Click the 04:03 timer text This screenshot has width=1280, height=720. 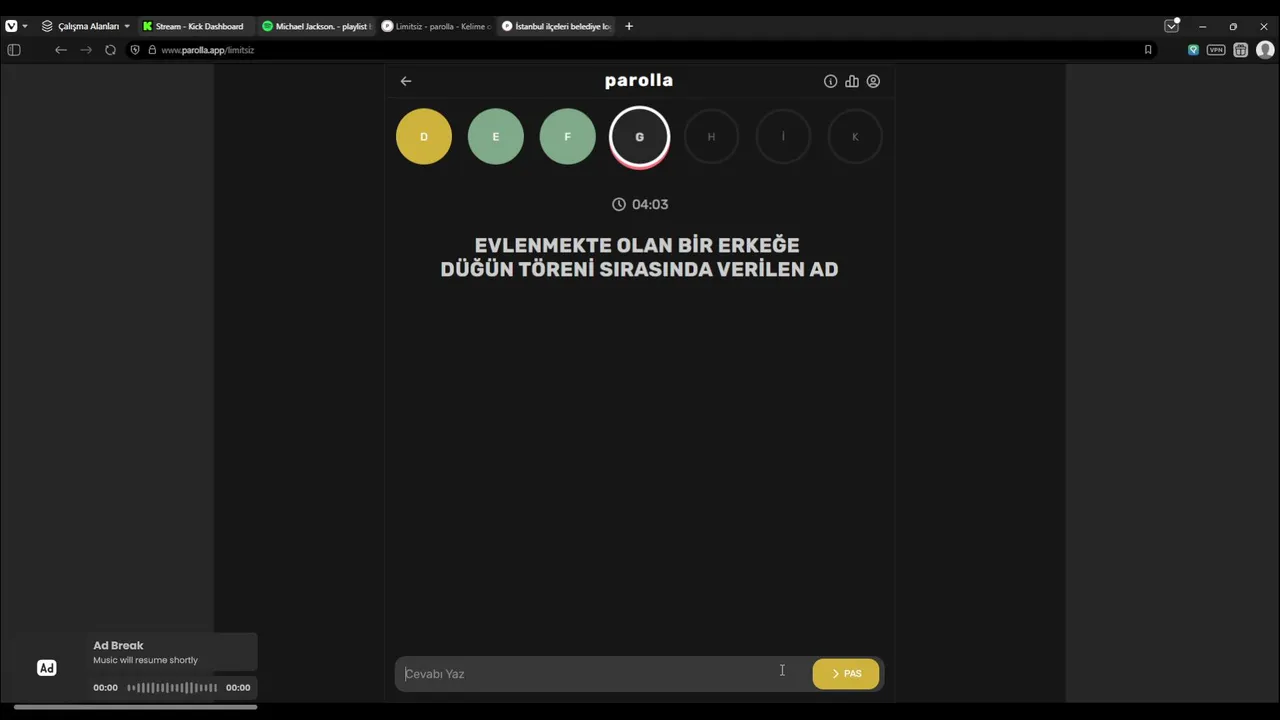tap(650, 204)
